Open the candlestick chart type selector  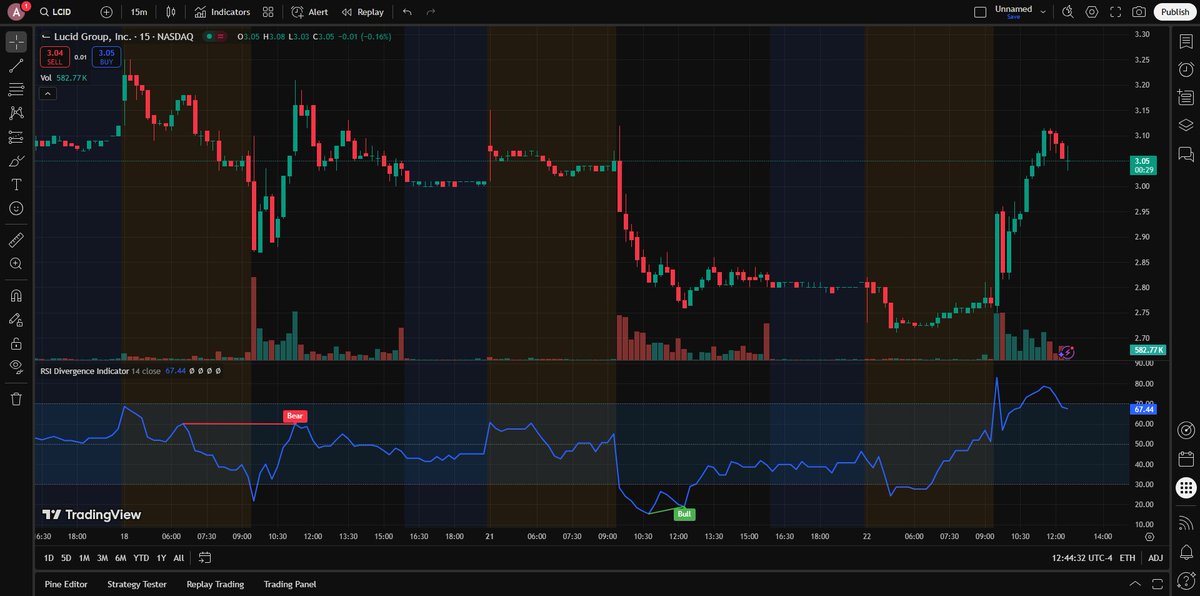(171, 12)
